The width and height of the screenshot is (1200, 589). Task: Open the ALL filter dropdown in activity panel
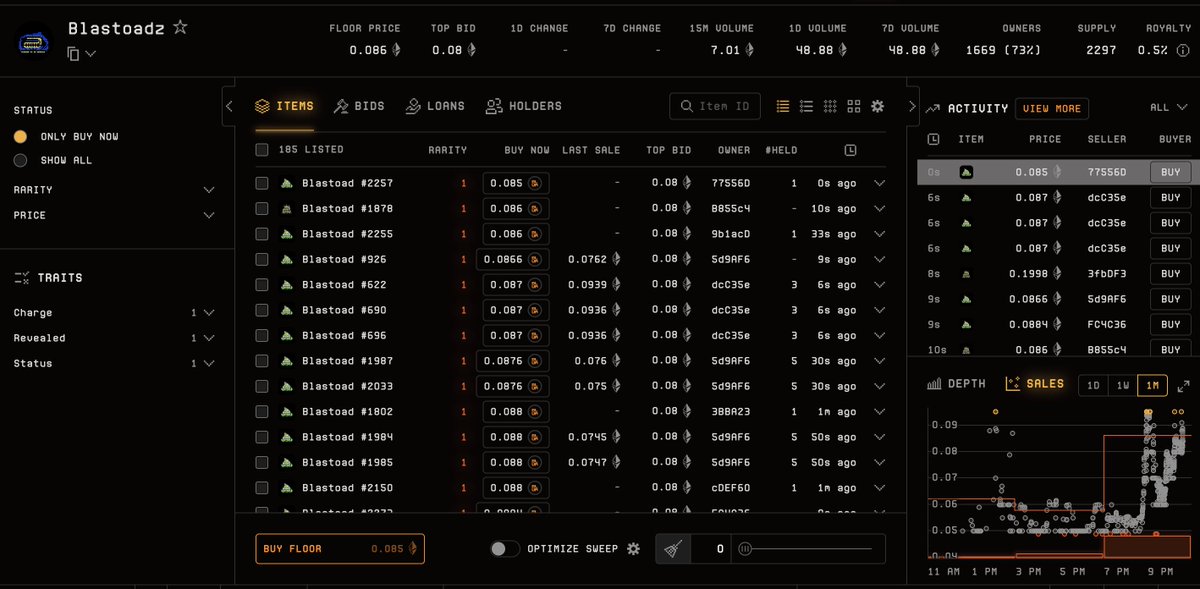(x=1166, y=107)
